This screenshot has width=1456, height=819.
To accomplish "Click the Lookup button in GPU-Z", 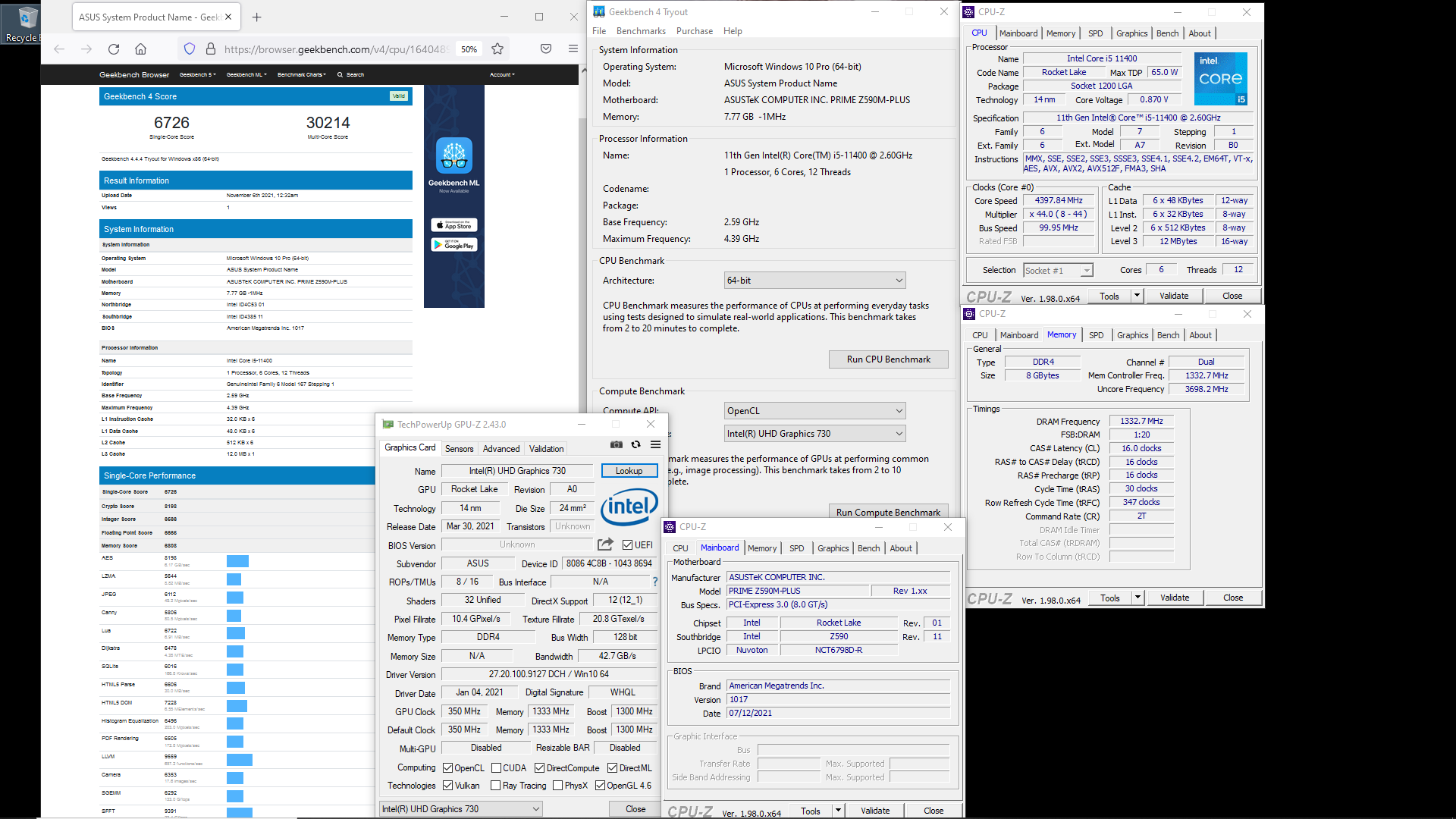I will [629, 471].
